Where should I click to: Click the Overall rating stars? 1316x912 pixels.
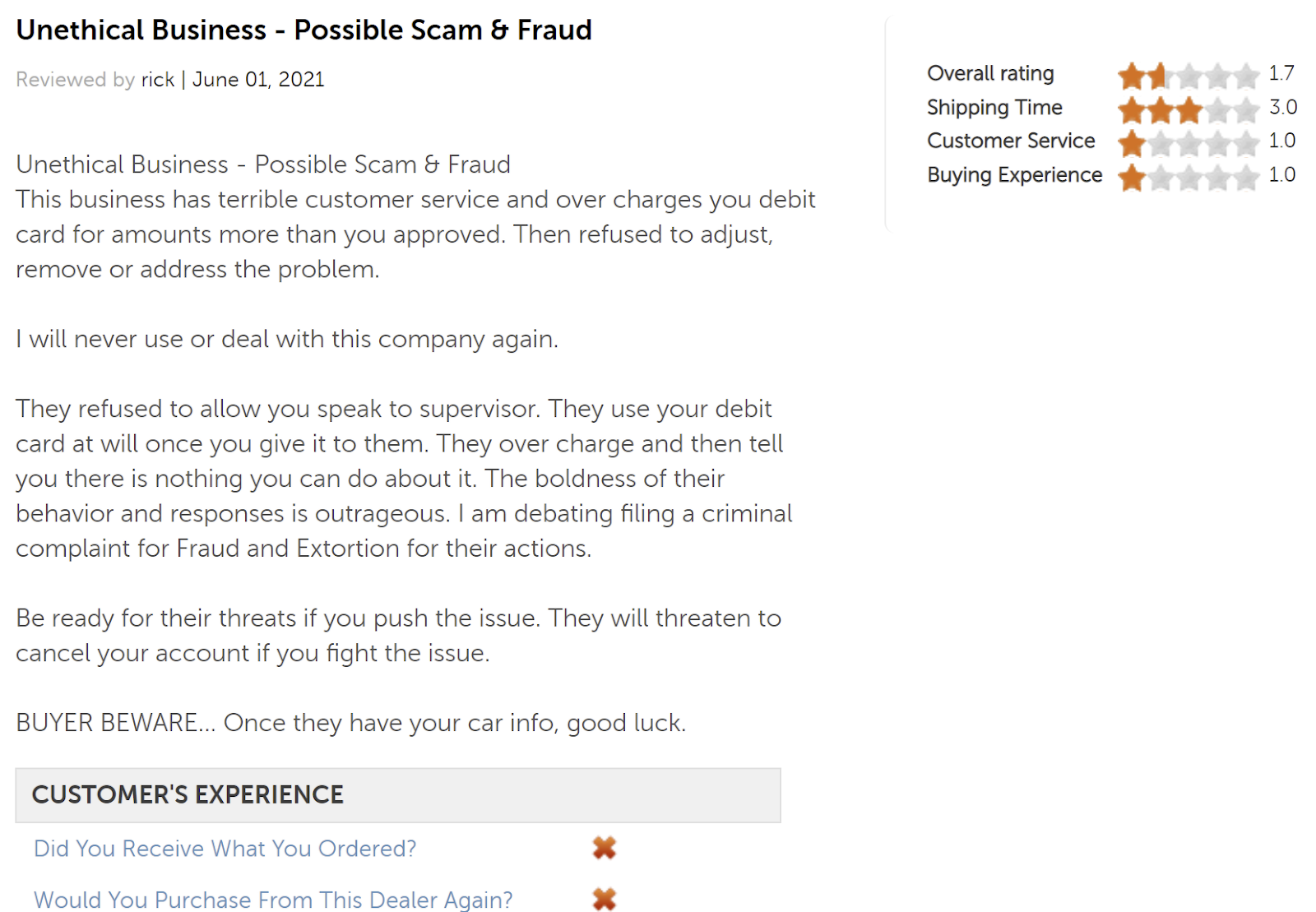(1188, 76)
